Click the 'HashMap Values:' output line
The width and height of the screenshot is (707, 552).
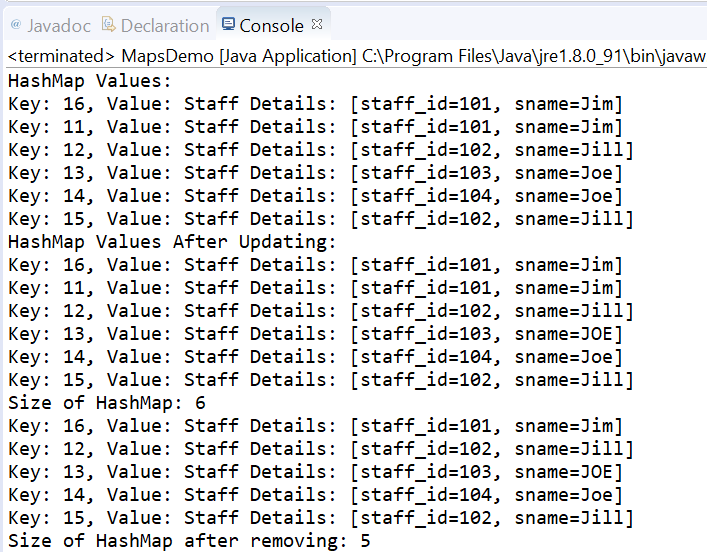[90, 81]
